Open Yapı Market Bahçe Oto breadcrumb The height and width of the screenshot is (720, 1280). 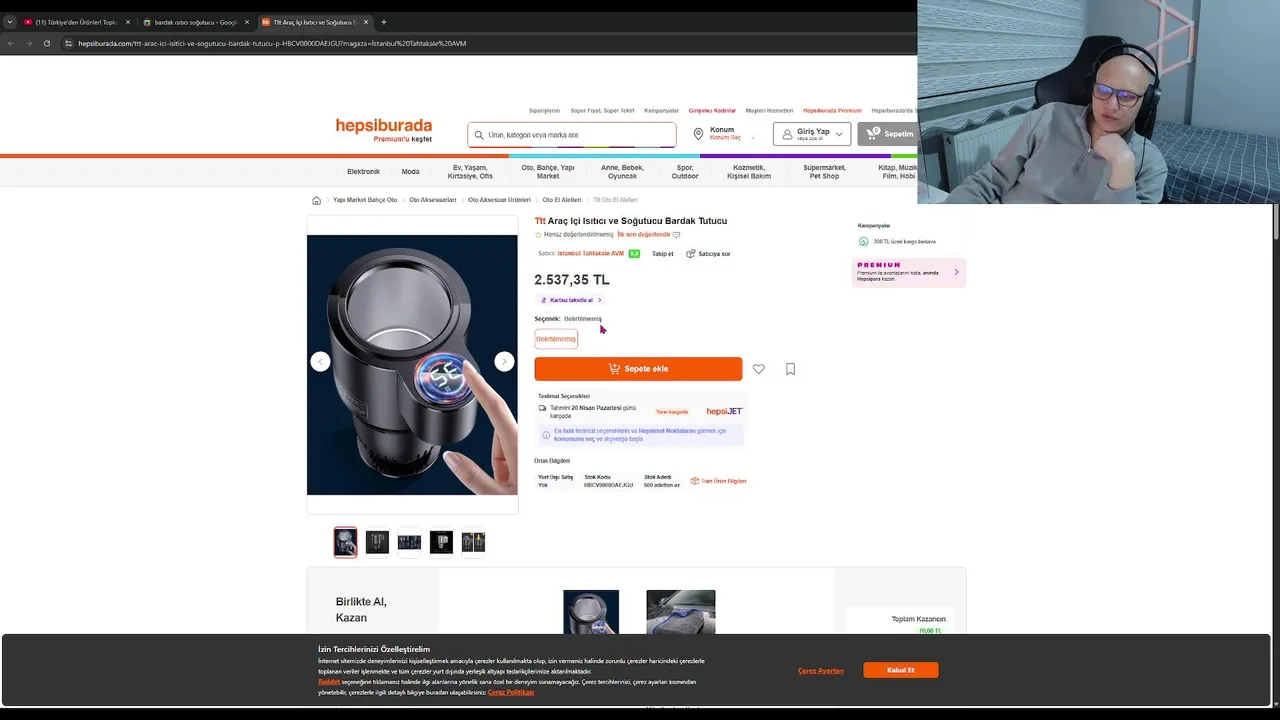coord(365,200)
